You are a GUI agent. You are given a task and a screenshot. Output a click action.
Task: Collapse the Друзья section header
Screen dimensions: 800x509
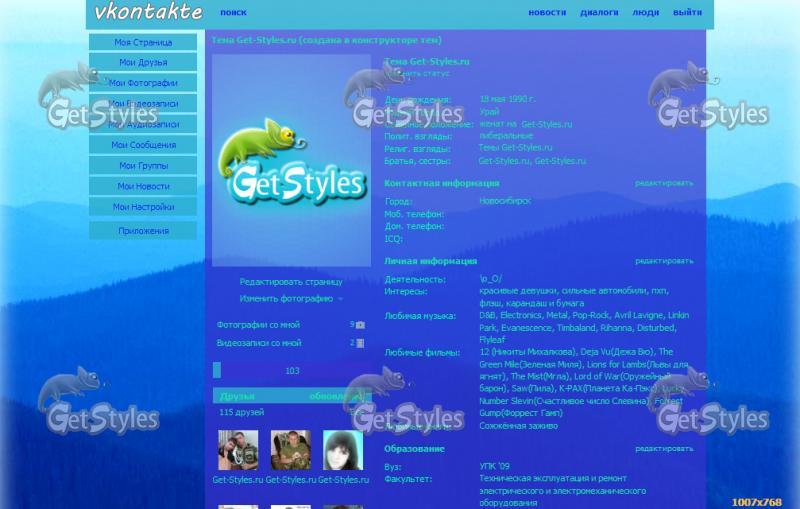[238, 396]
